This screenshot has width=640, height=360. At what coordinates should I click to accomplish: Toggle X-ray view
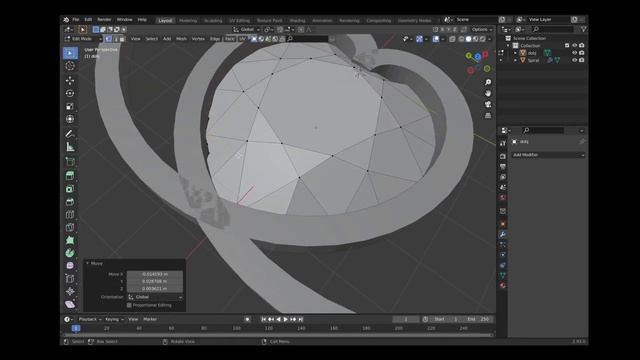click(452, 39)
